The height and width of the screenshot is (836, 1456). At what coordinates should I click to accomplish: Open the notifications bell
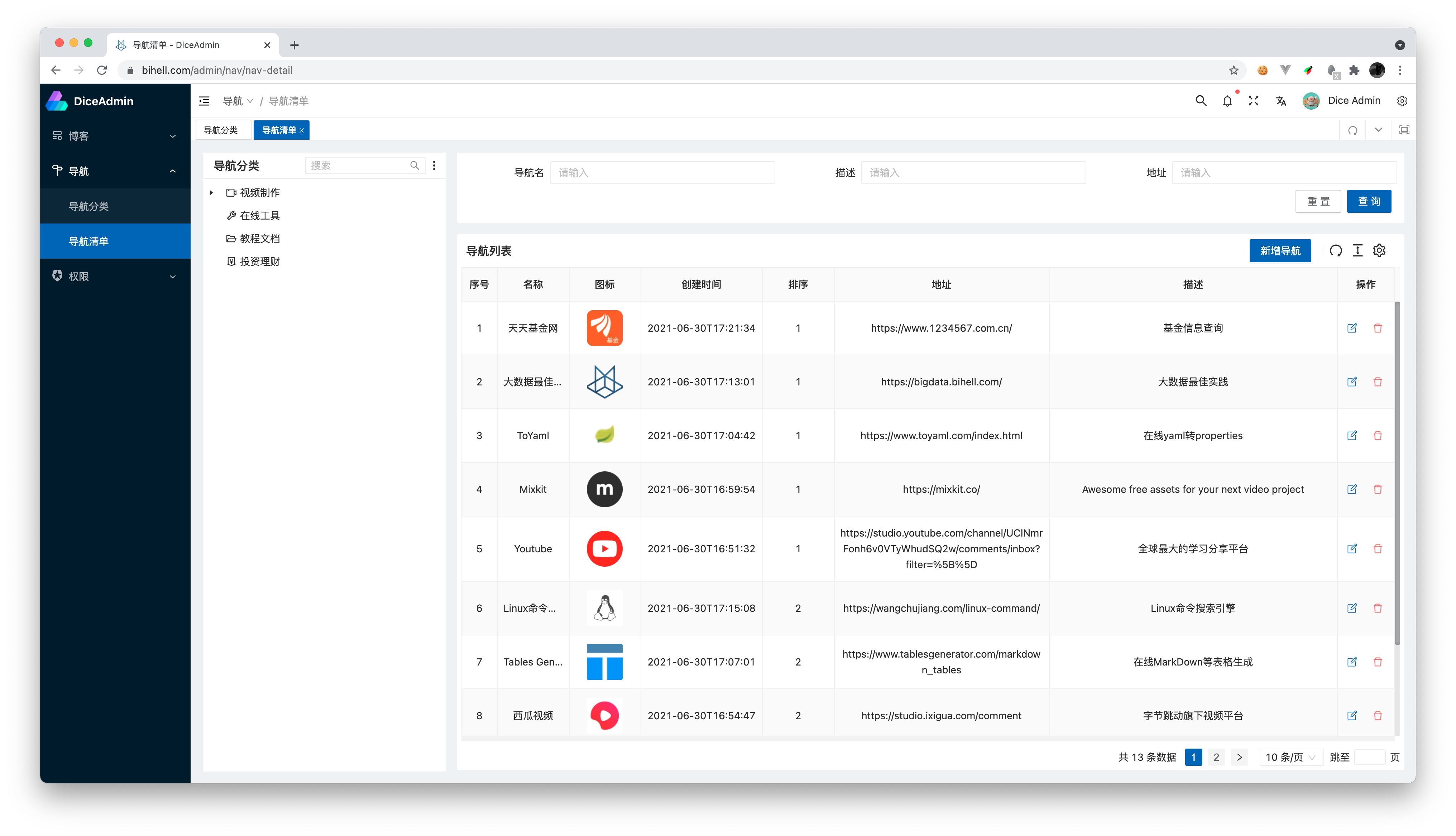coord(1227,101)
